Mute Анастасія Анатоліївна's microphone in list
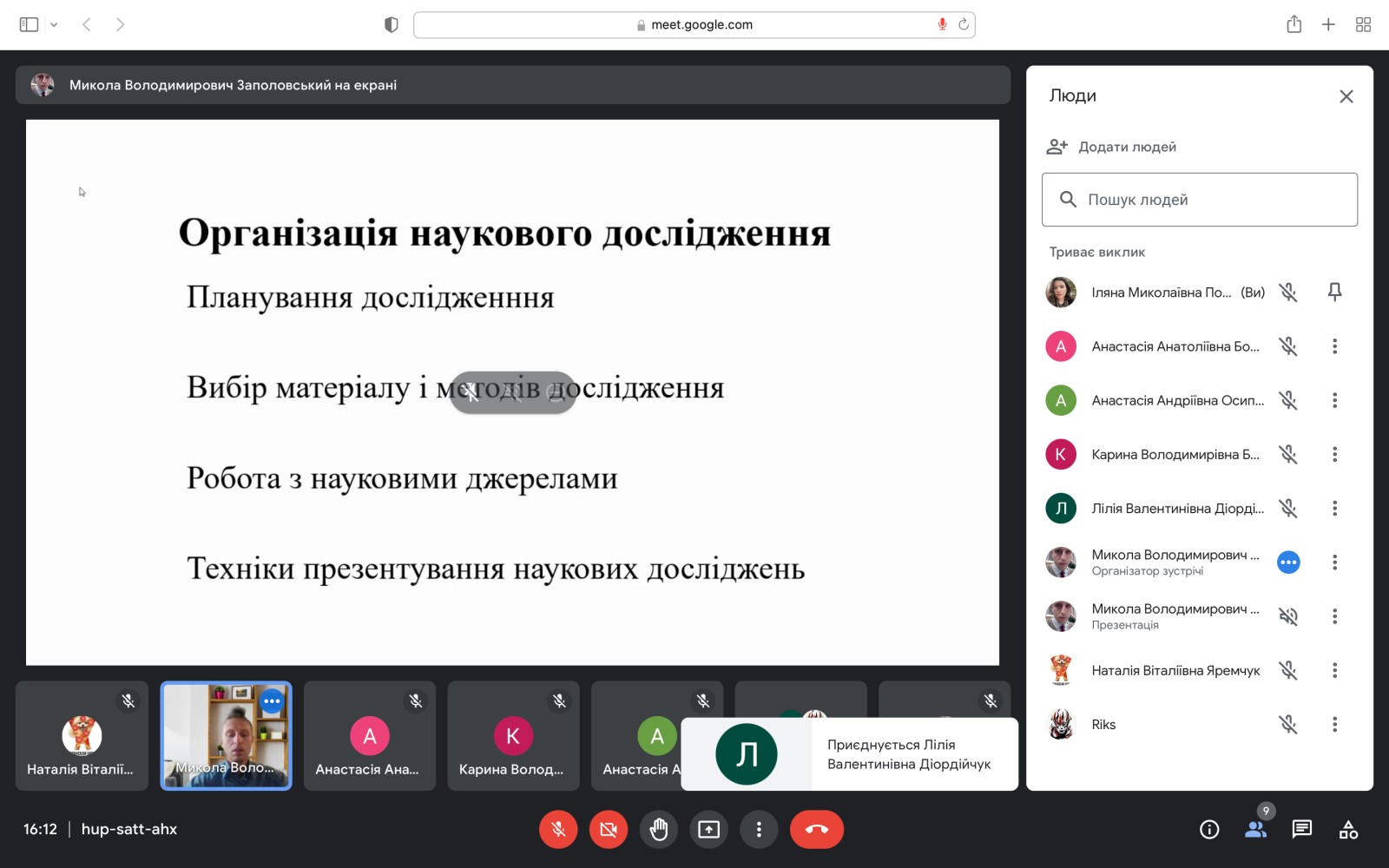Image resolution: width=1389 pixels, height=868 pixels. pos(1287,346)
